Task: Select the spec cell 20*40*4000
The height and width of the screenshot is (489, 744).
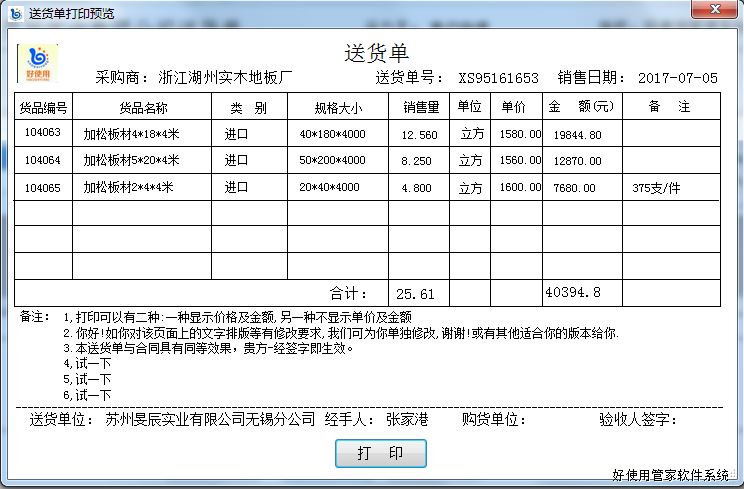Action: click(332, 187)
